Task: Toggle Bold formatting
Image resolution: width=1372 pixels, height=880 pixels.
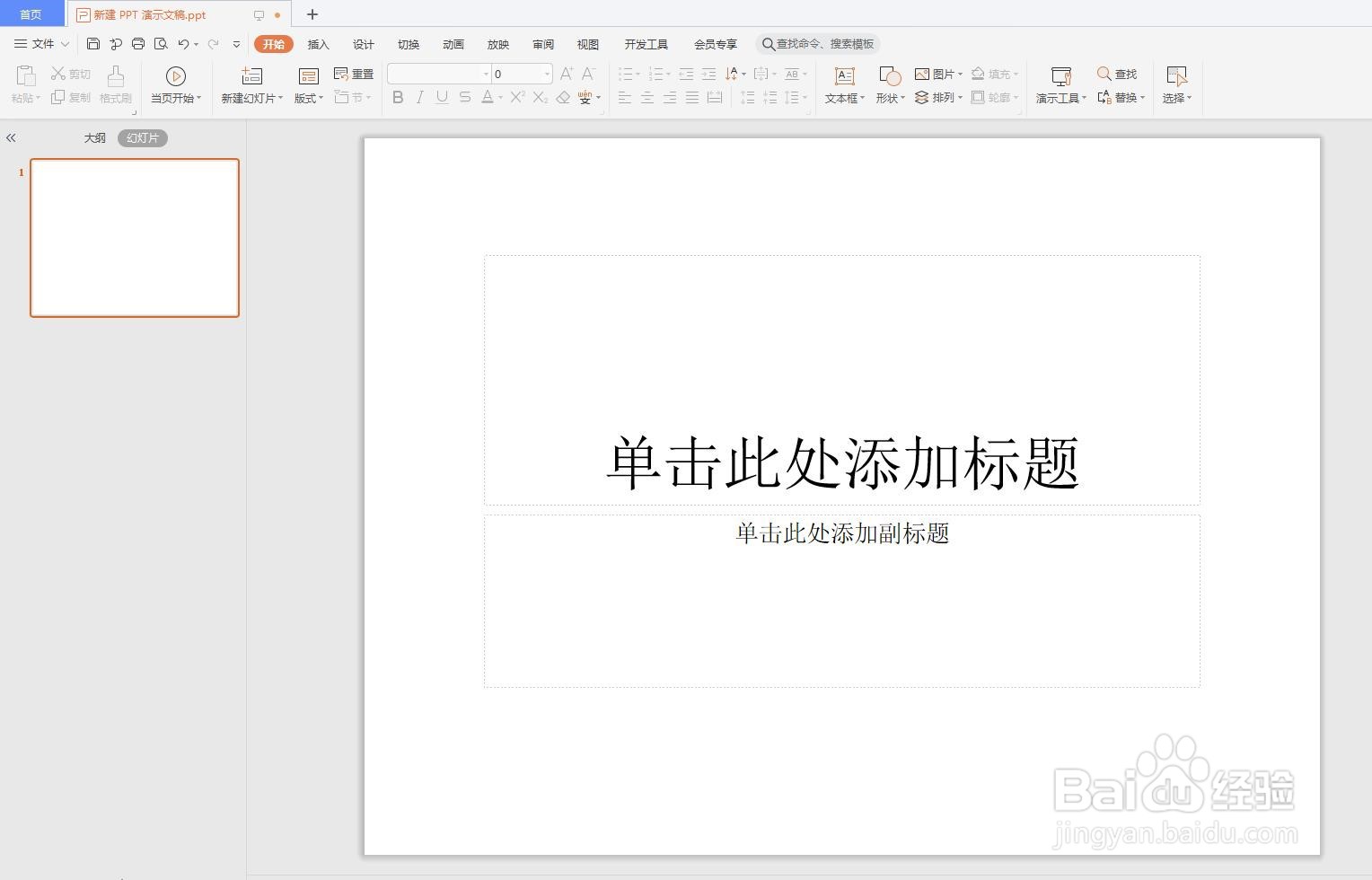Action: click(398, 97)
